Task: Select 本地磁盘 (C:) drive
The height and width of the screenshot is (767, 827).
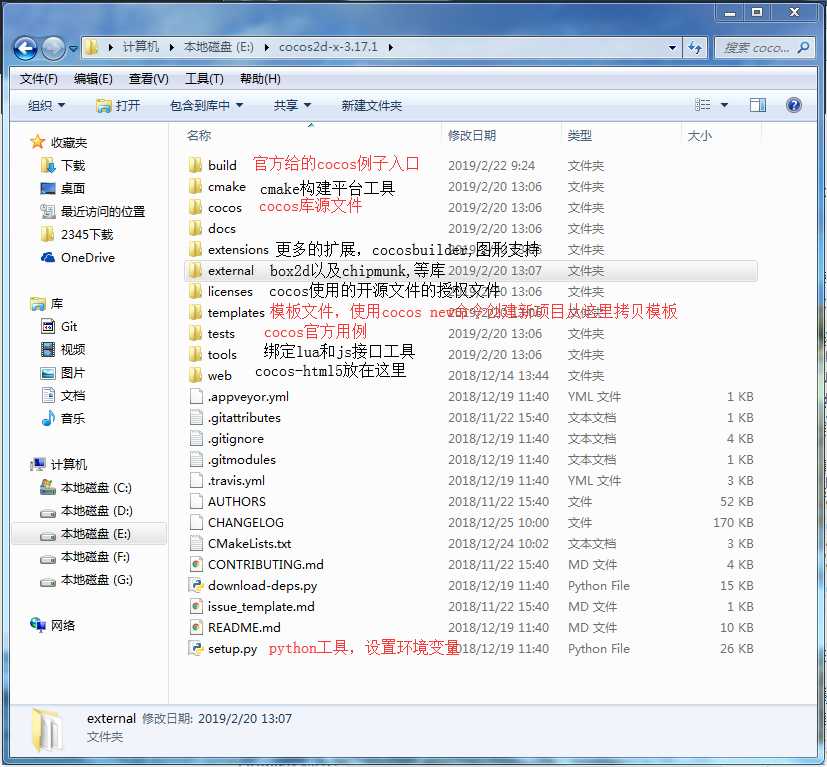Action: pos(86,487)
